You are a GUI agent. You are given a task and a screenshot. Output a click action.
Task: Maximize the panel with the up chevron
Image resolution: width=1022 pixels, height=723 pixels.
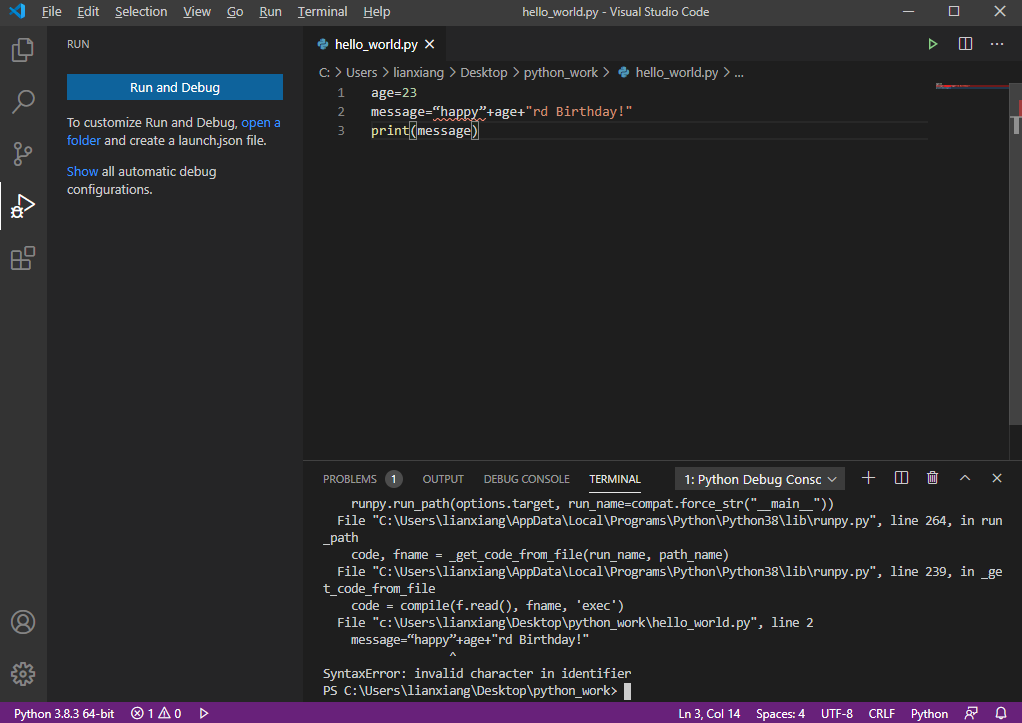[x=965, y=479]
